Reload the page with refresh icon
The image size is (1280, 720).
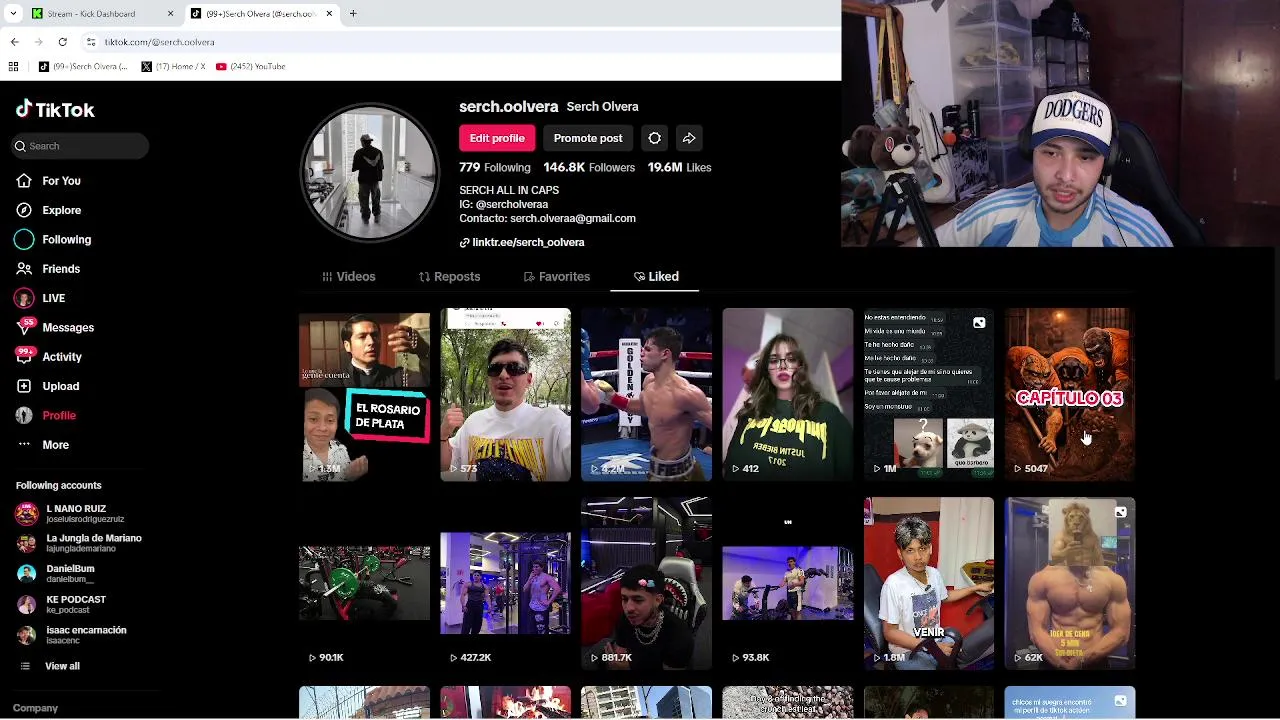[63, 42]
